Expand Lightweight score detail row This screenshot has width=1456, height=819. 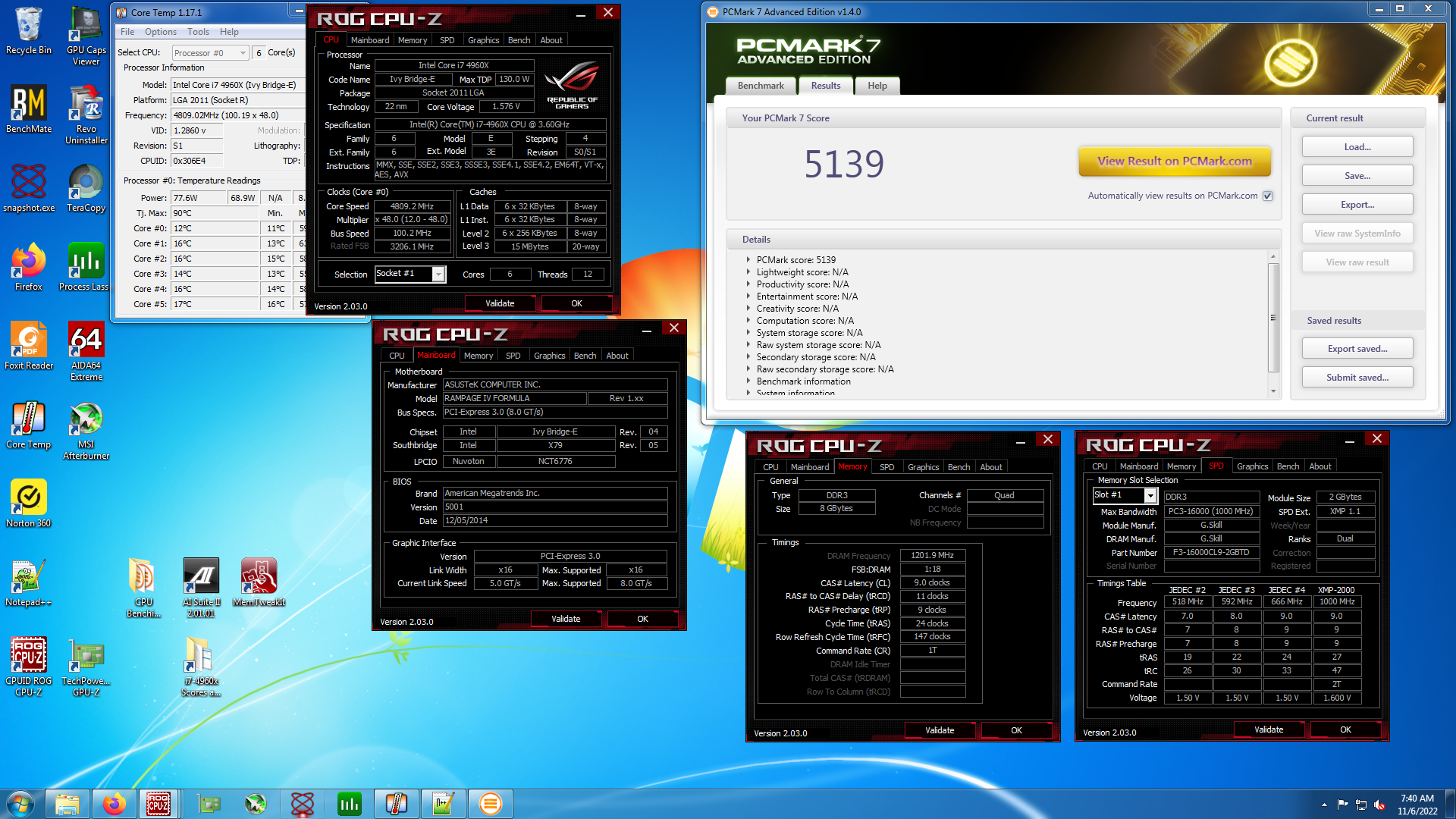748,271
